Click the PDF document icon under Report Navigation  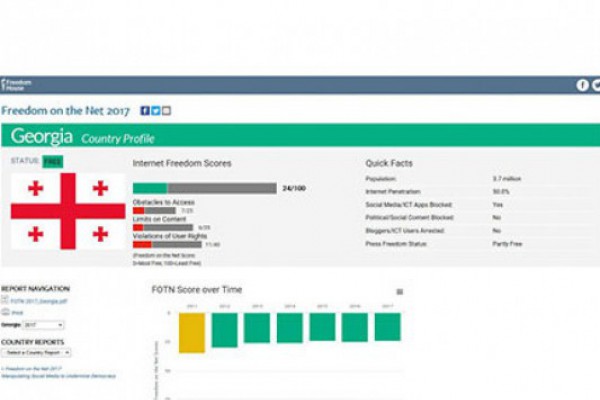pyautogui.click(x=5, y=300)
